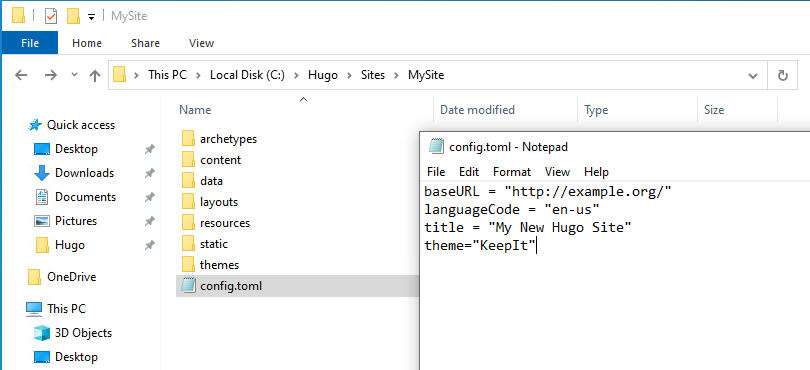The height and width of the screenshot is (370, 810).
Task: Select OneDrive in navigation pane
Action: point(71,277)
